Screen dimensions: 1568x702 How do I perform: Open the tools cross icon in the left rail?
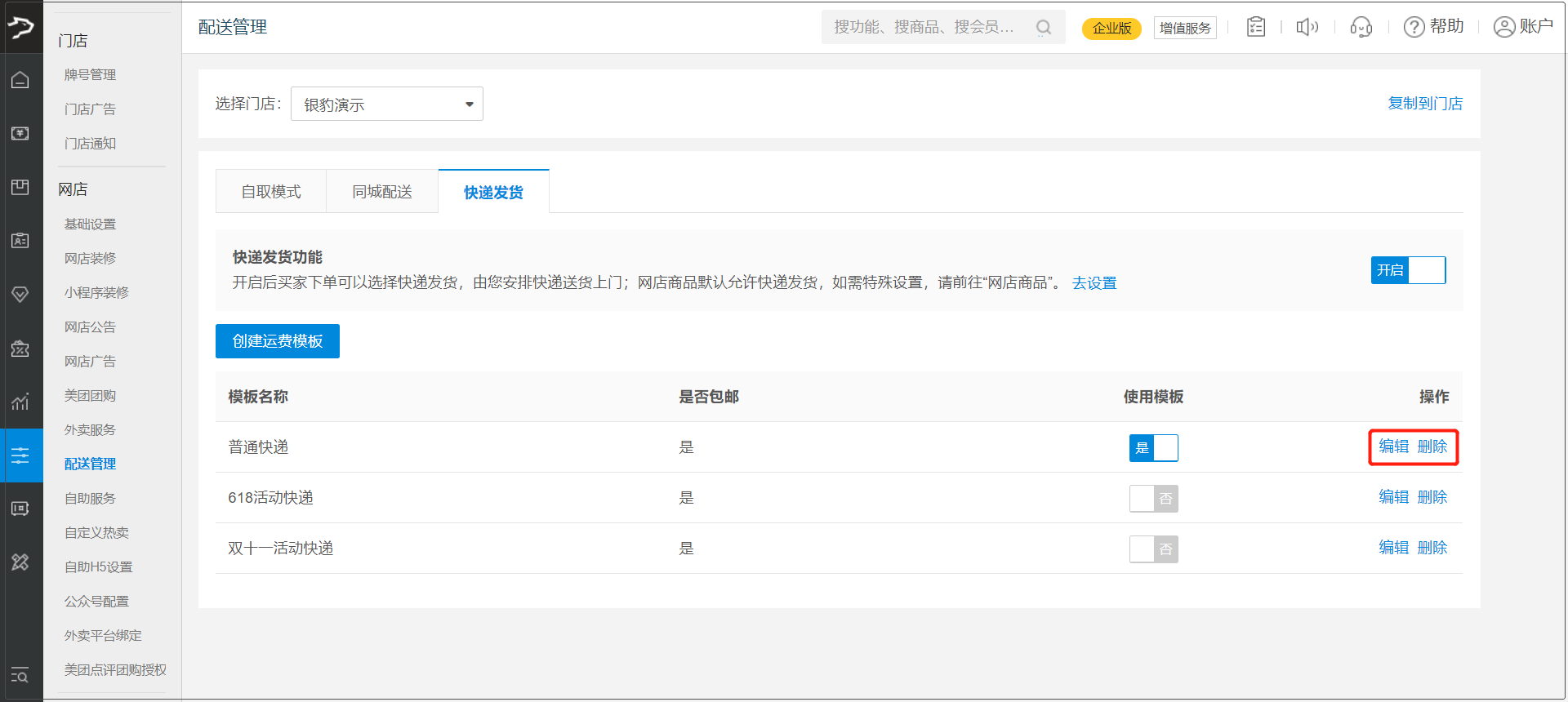[x=20, y=562]
